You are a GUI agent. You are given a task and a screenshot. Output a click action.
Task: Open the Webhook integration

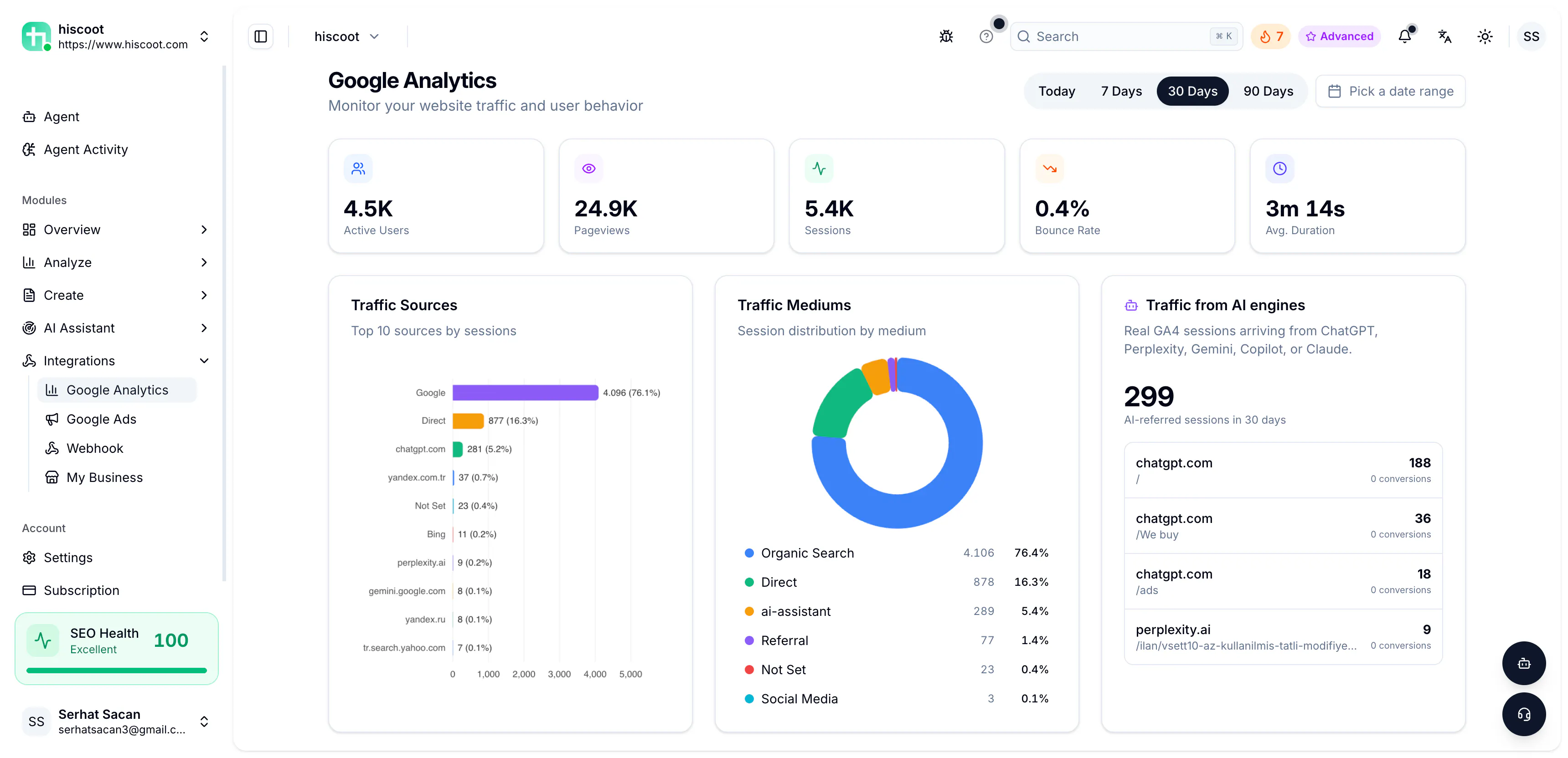117,448
